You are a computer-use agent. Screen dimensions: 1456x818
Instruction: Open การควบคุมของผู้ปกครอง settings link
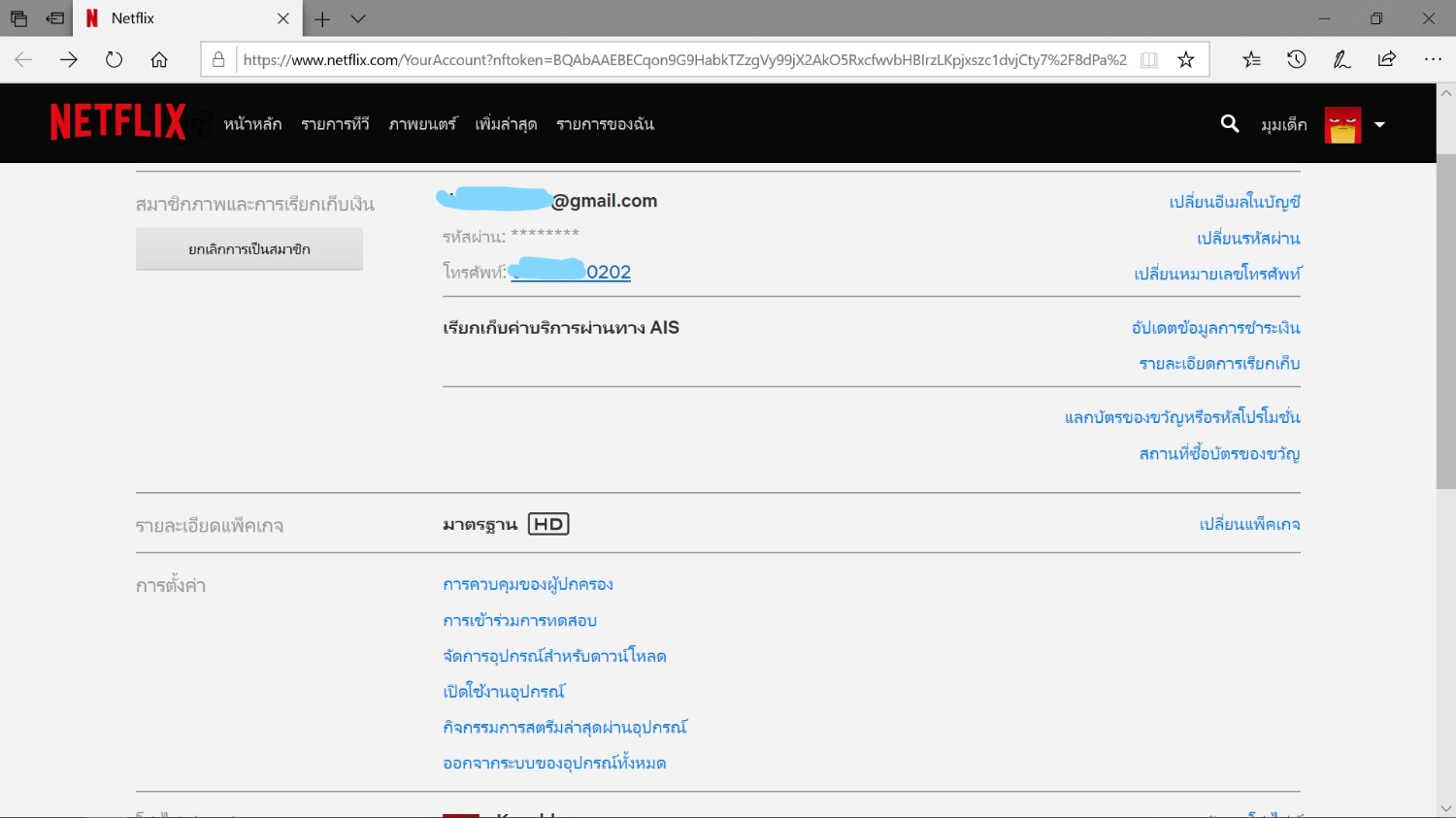point(528,584)
